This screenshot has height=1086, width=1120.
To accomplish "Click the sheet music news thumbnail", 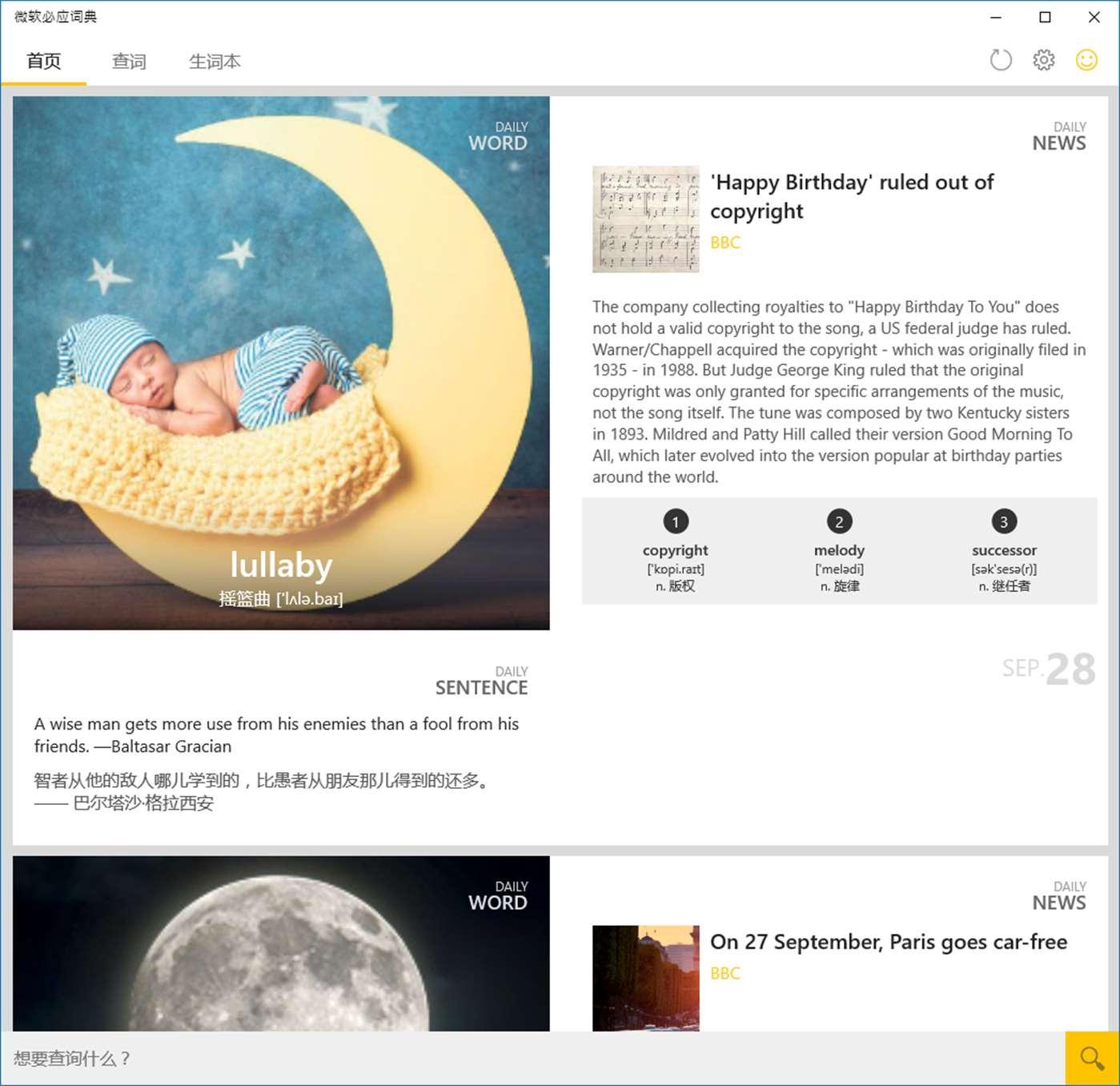I will (x=646, y=219).
